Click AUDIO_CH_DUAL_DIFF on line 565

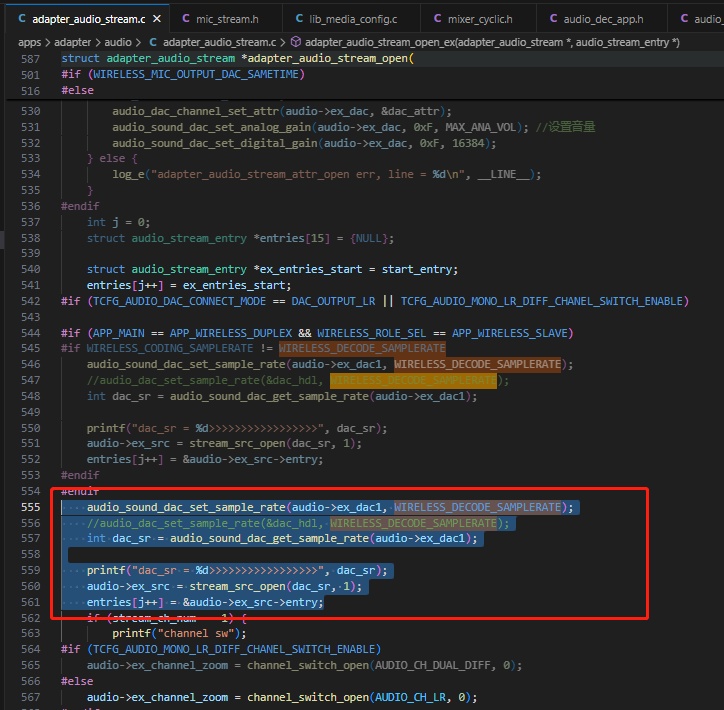pyautogui.click(x=432, y=665)
